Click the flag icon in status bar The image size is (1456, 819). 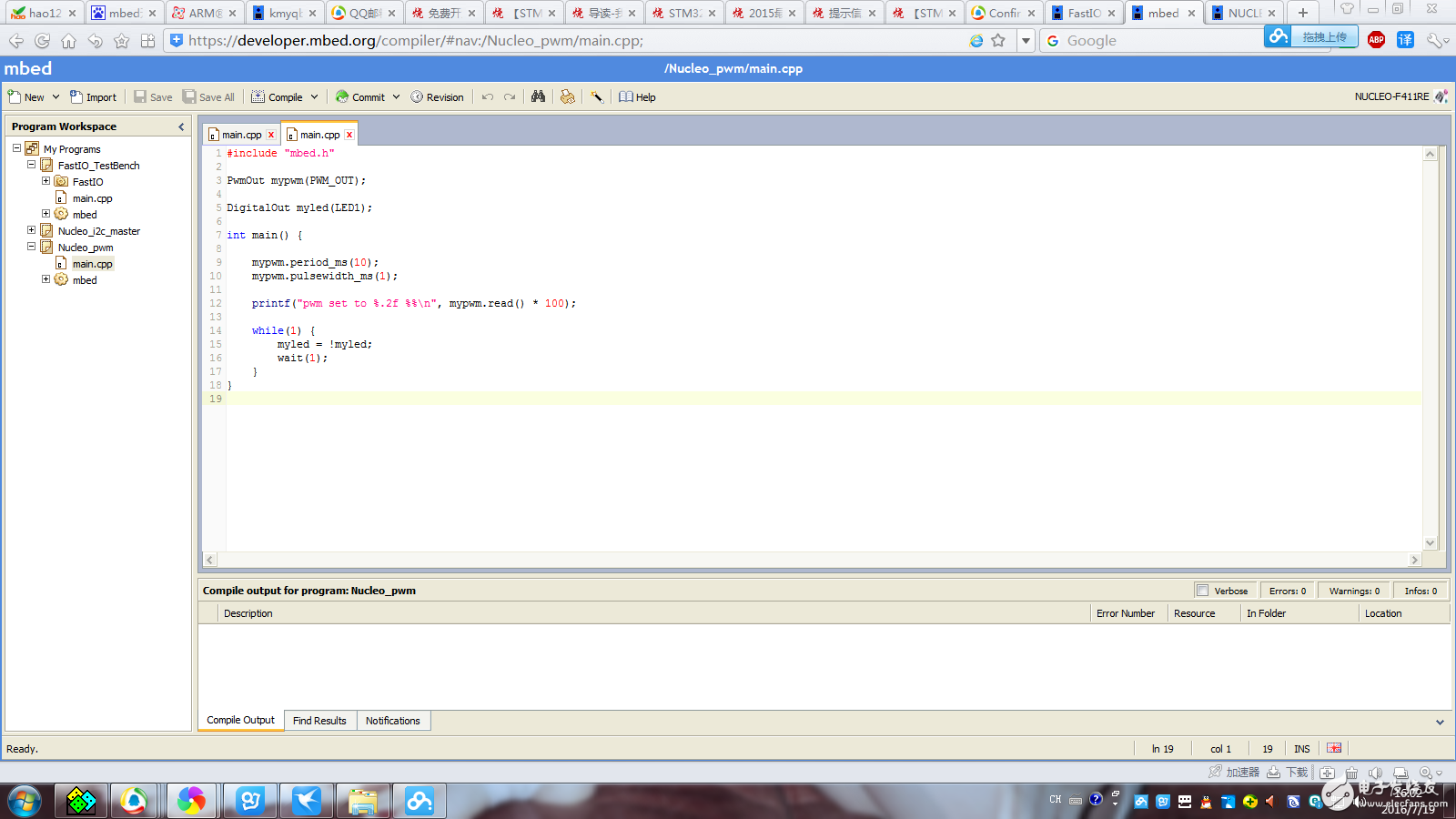[x=1334, y=748]
